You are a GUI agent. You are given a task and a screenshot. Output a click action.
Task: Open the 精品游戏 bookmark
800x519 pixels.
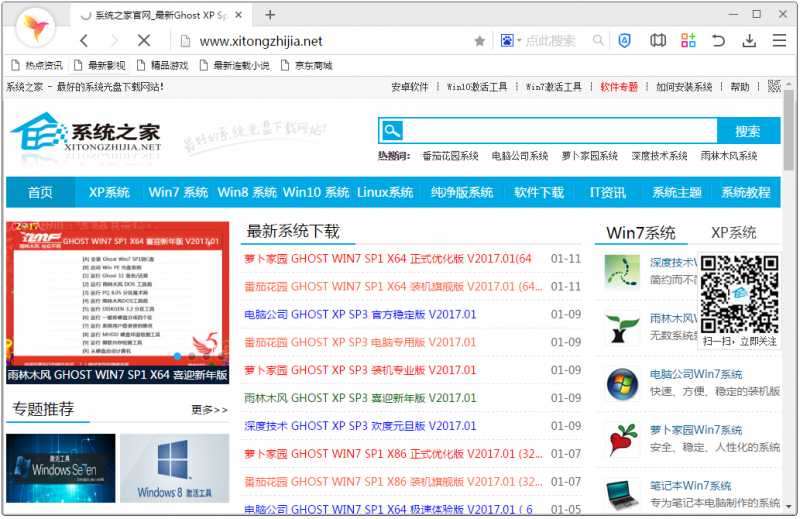[x=163, y=65]
